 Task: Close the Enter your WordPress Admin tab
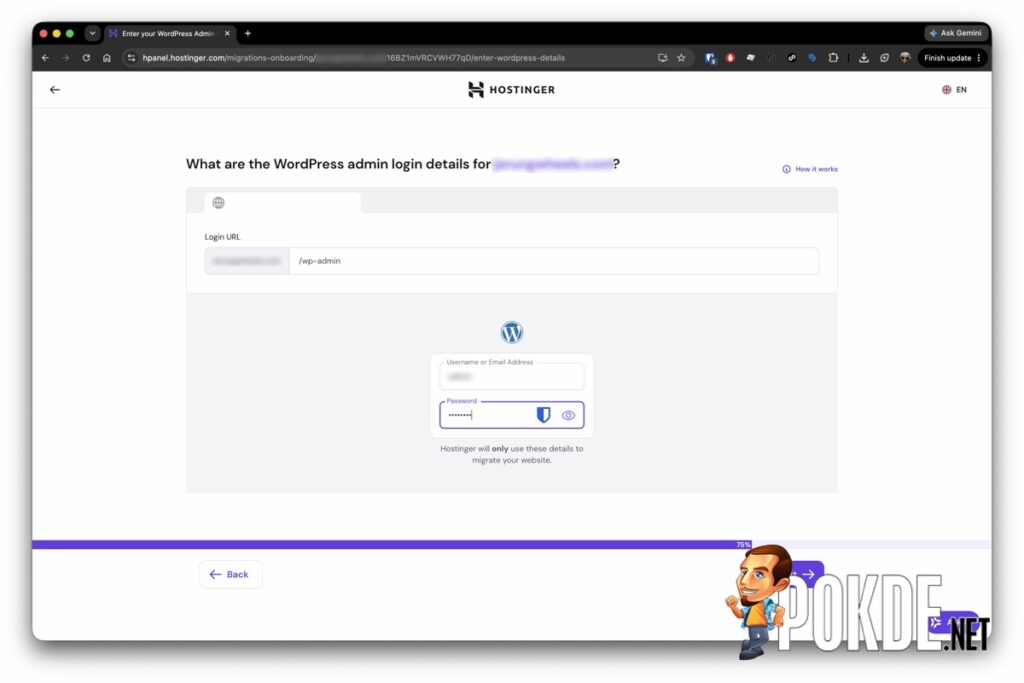click(227, 33)
